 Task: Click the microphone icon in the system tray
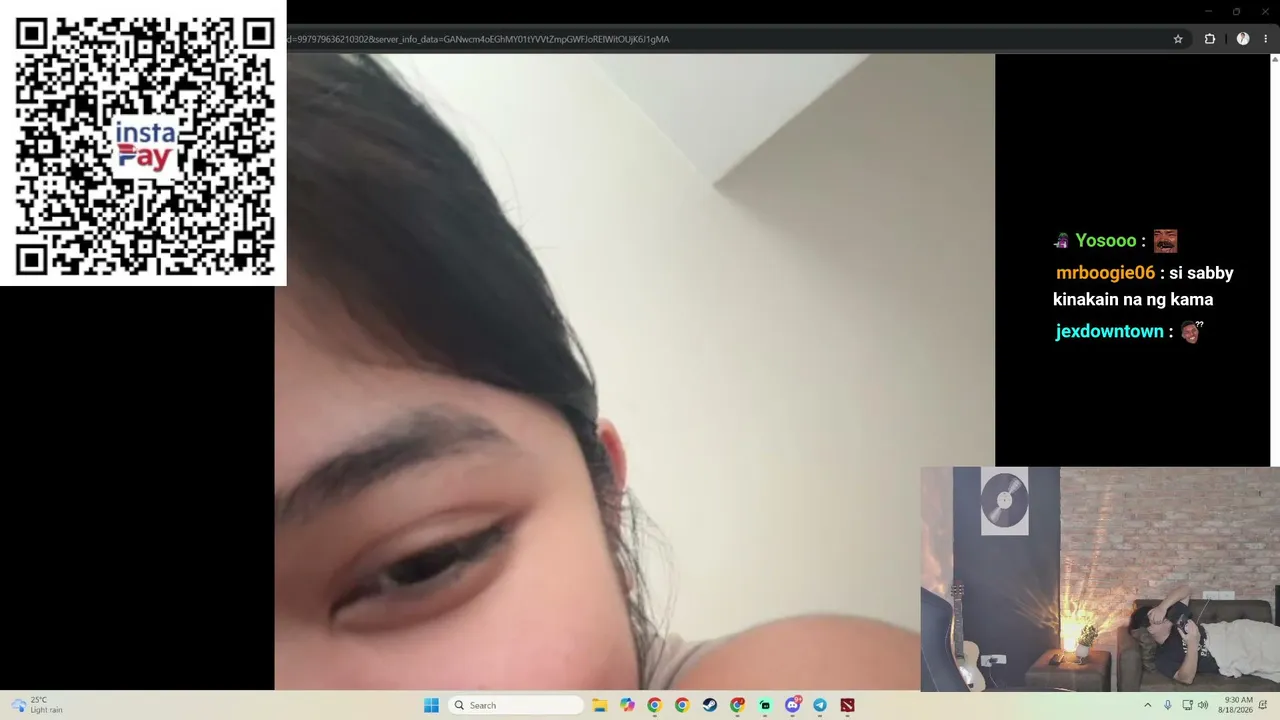[x=1167, y=705]
